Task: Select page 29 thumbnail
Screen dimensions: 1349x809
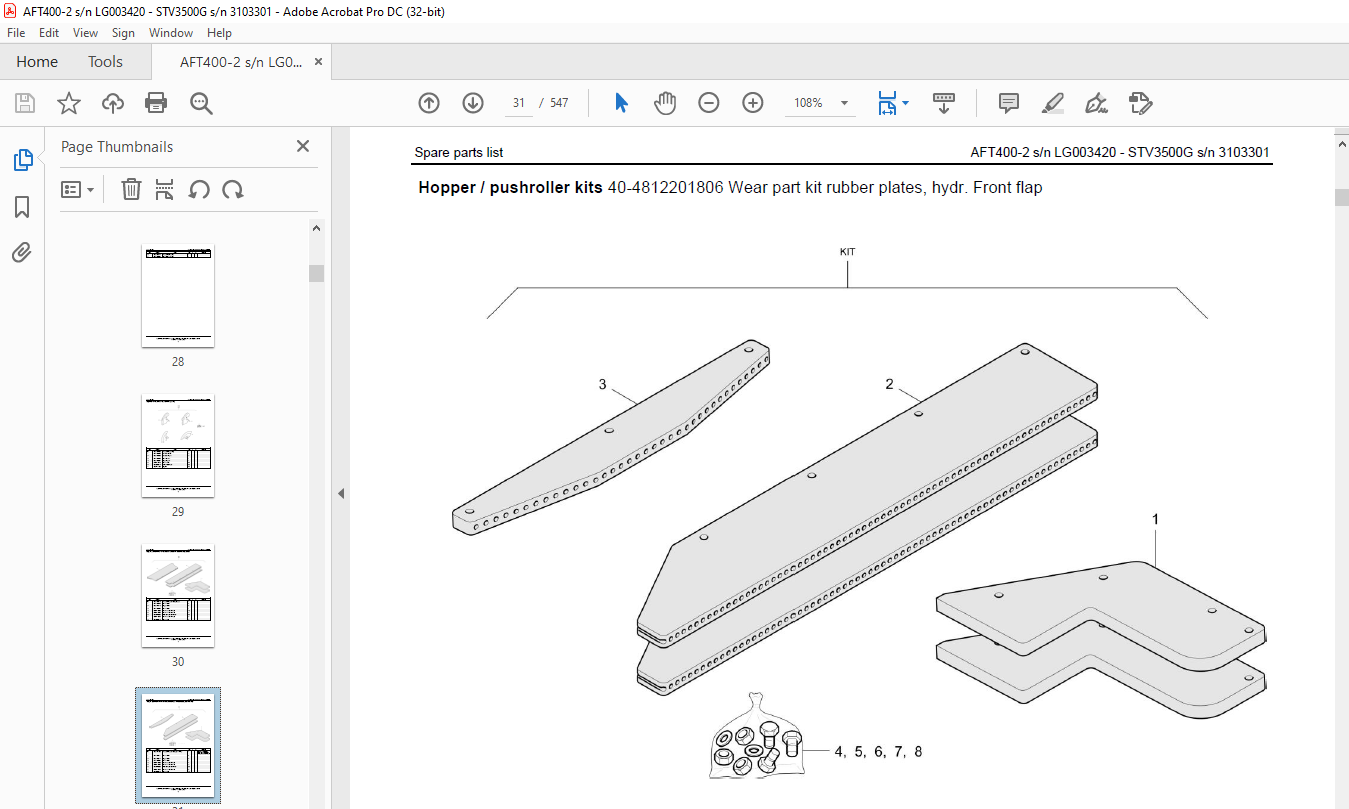Action: (x=178, y=446)
